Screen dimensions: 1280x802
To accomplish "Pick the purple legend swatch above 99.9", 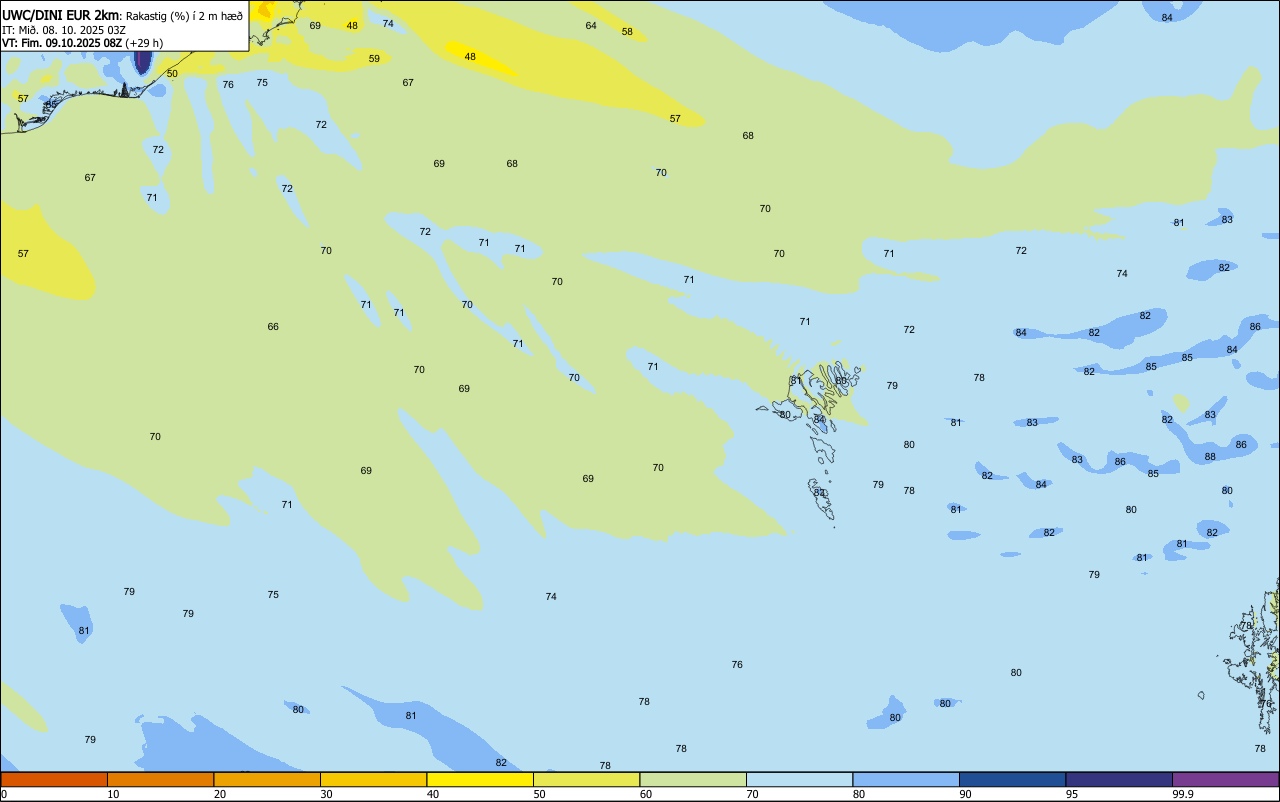I will tap(1225, 779).
